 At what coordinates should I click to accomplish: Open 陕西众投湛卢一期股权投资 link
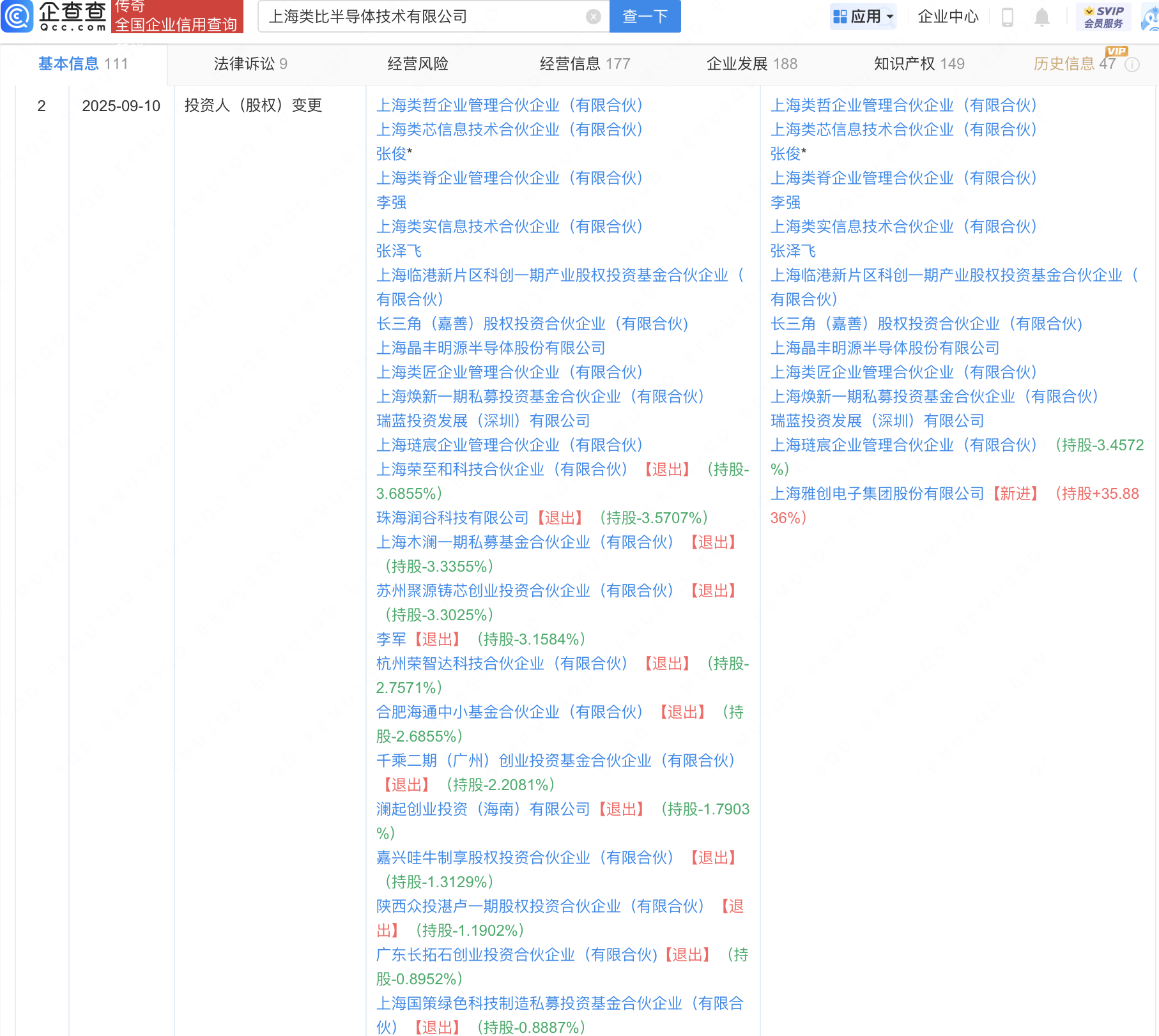click(x=540, y=906)
